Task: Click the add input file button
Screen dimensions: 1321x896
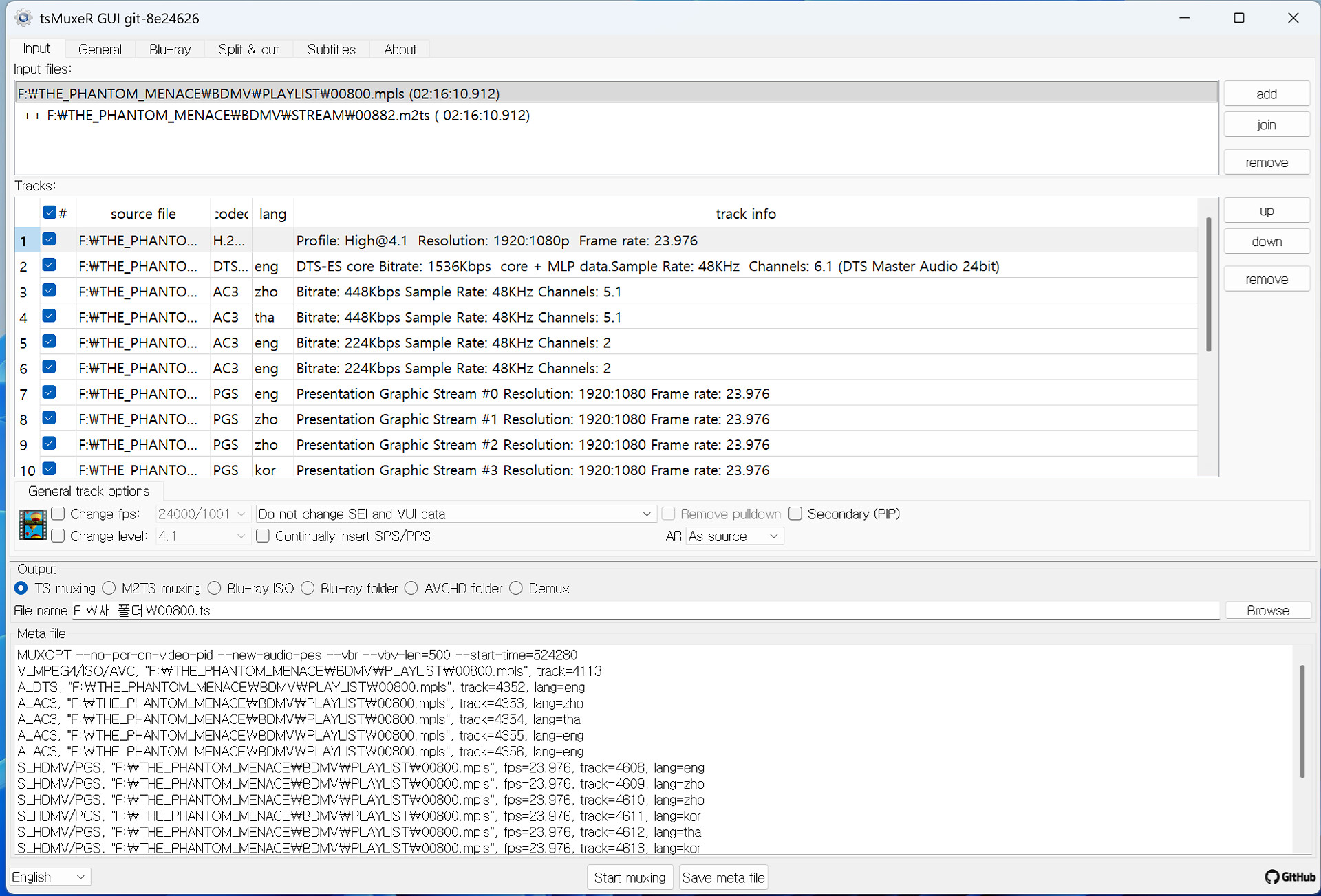Action: [x=1266, y=94]
